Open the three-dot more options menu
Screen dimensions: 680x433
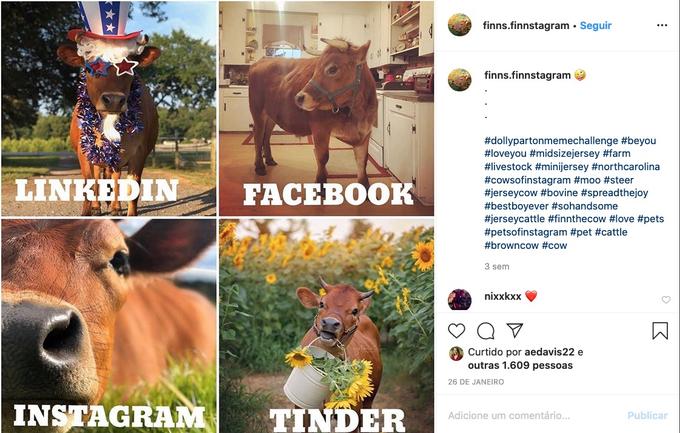[x=661, y=25]
